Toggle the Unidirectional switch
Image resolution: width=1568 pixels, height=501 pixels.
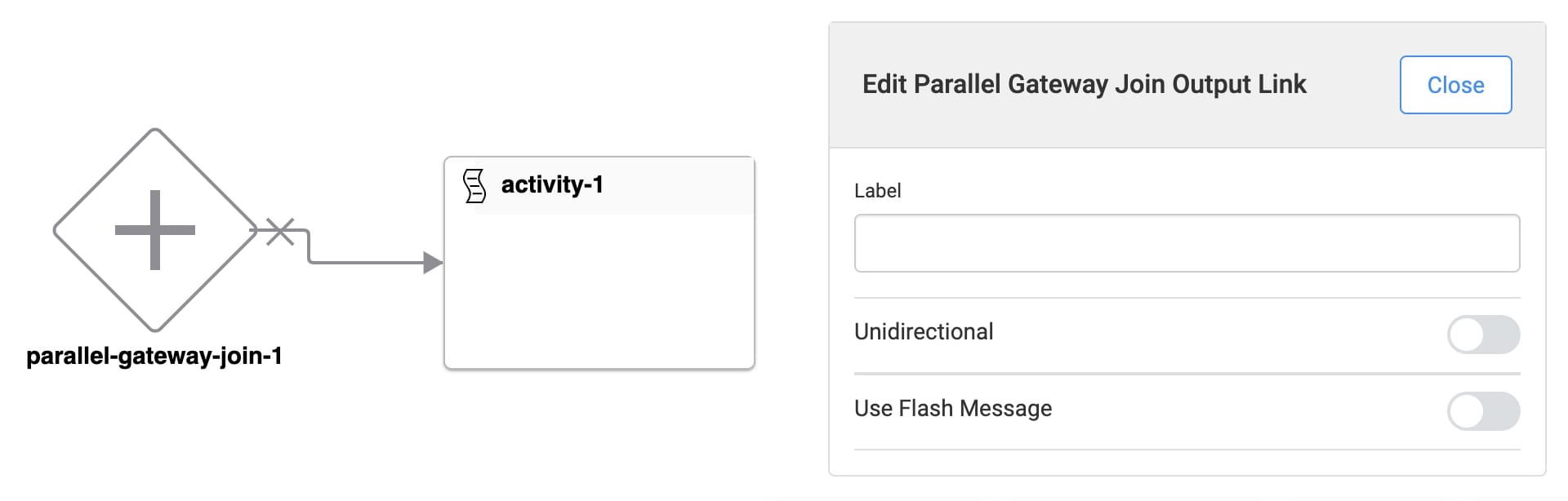point(1483,335)
